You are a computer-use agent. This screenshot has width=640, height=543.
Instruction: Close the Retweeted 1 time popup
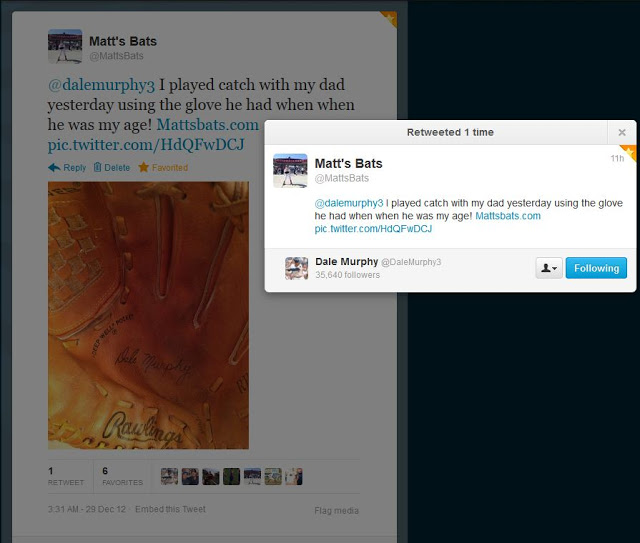[x=621, y=132]
